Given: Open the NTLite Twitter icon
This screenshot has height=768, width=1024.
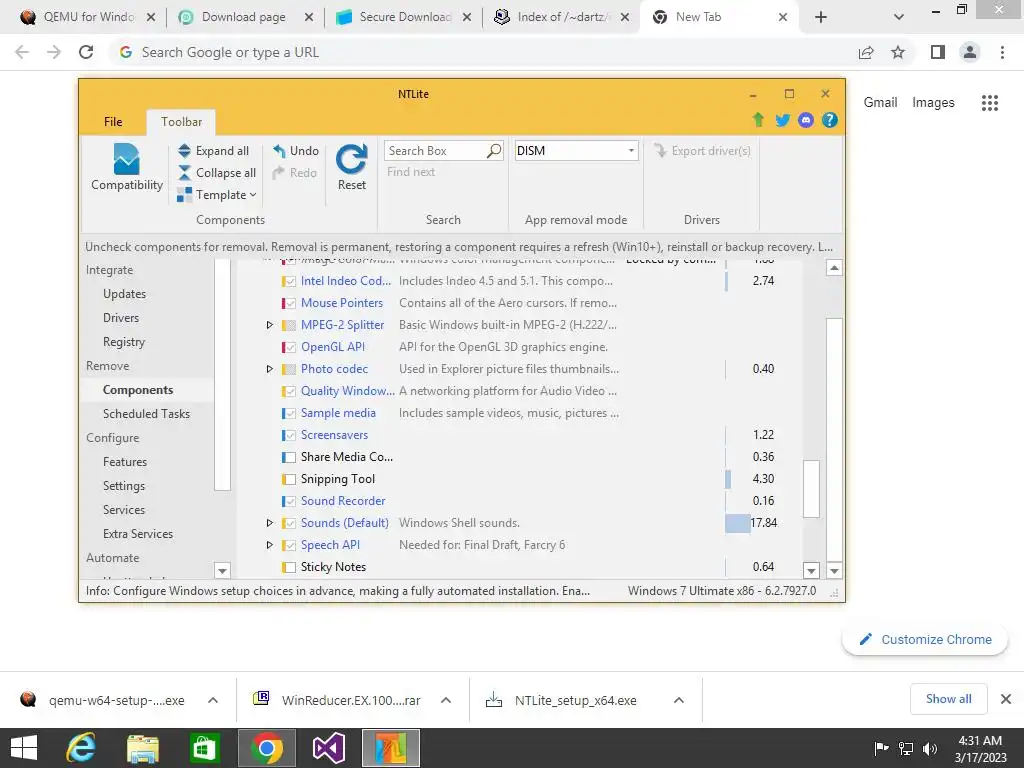Looking at the screenshot, I should 782,120.
